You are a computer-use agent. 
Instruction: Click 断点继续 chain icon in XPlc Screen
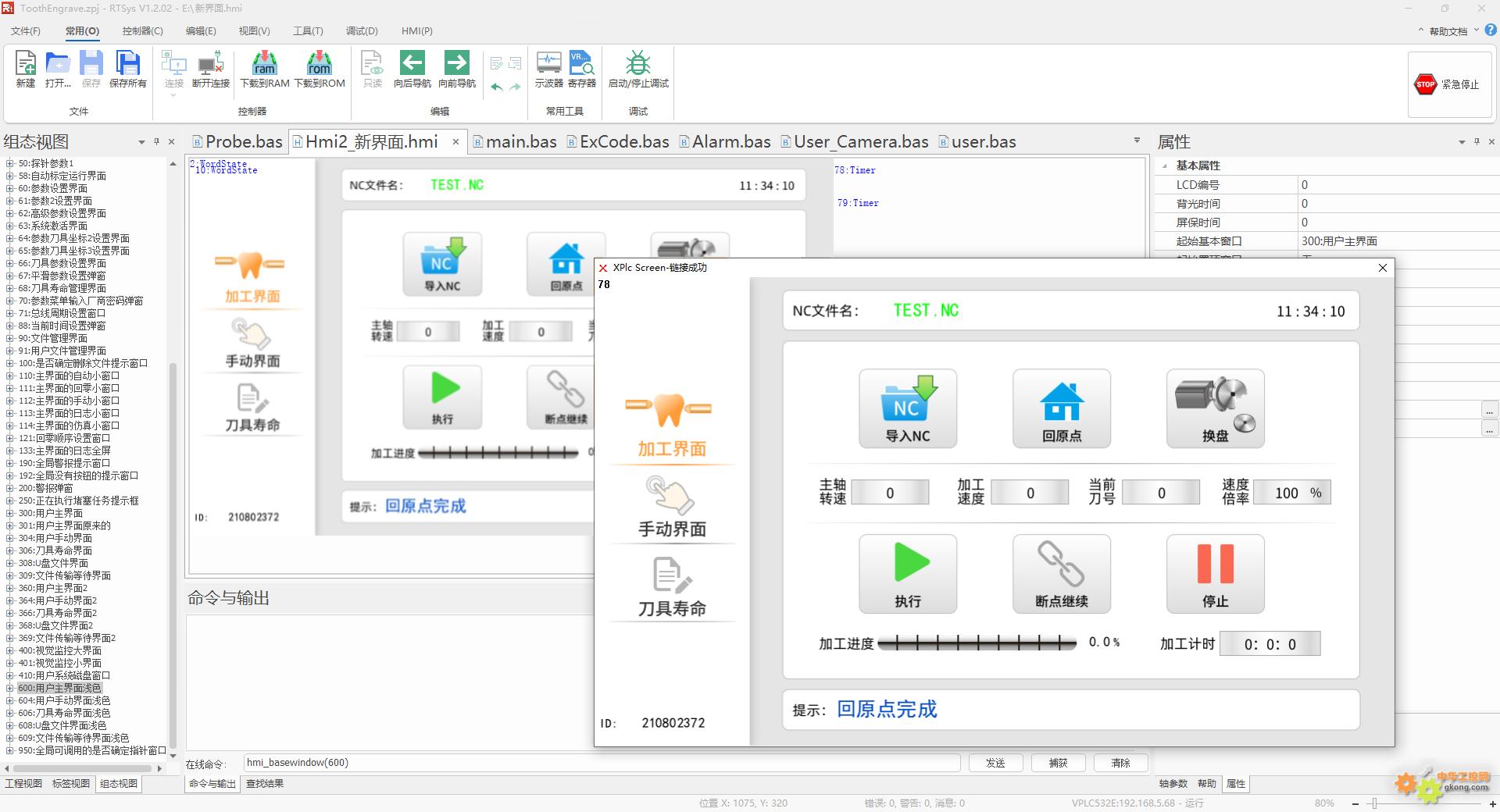pyautogui.click(x=1062, y=574)
